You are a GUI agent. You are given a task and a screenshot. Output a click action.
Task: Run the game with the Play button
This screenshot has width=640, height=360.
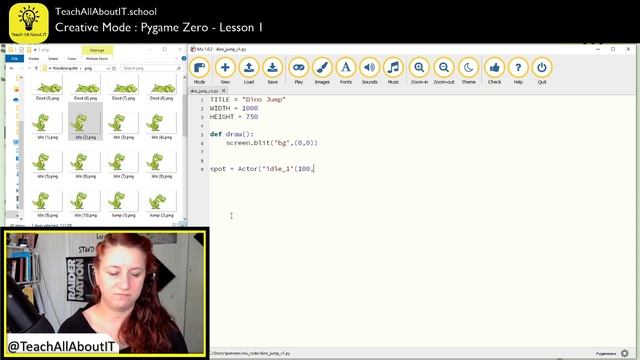point(298,71)
